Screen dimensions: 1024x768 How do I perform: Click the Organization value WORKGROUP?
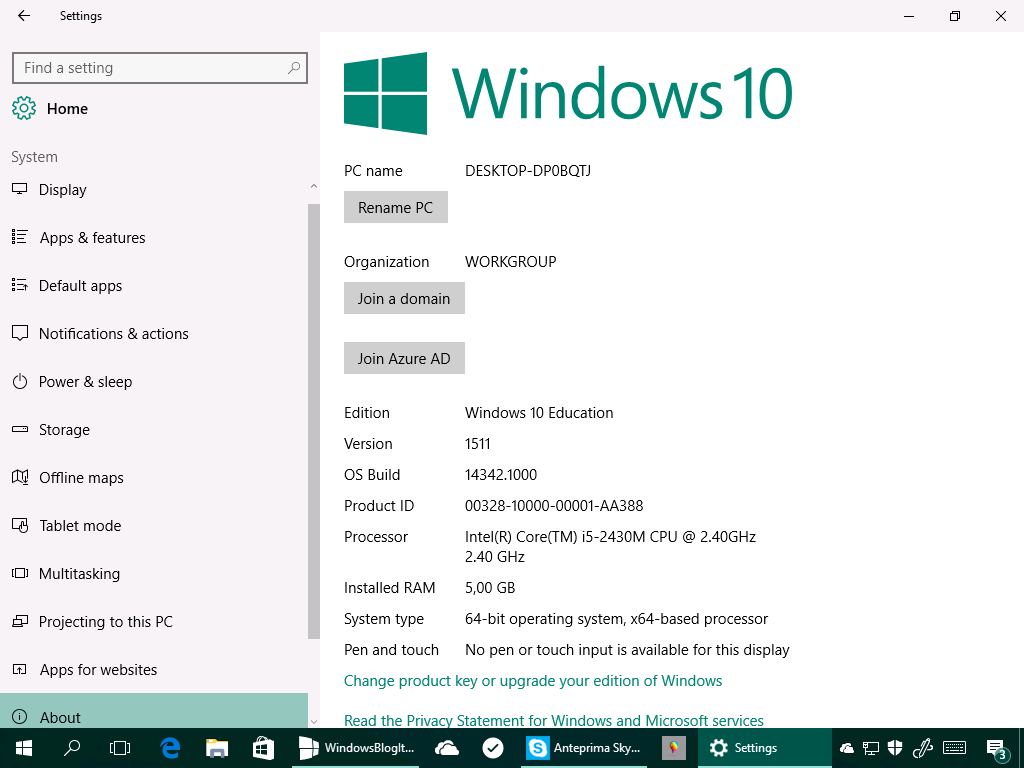[511, 261]
